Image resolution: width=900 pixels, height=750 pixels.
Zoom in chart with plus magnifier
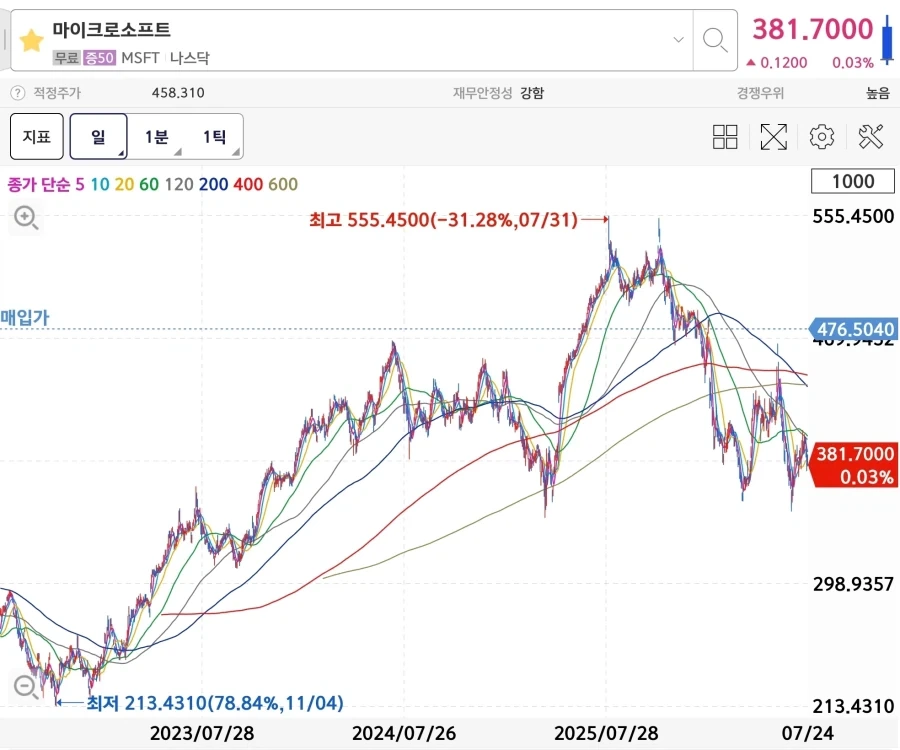click(26, 218)
